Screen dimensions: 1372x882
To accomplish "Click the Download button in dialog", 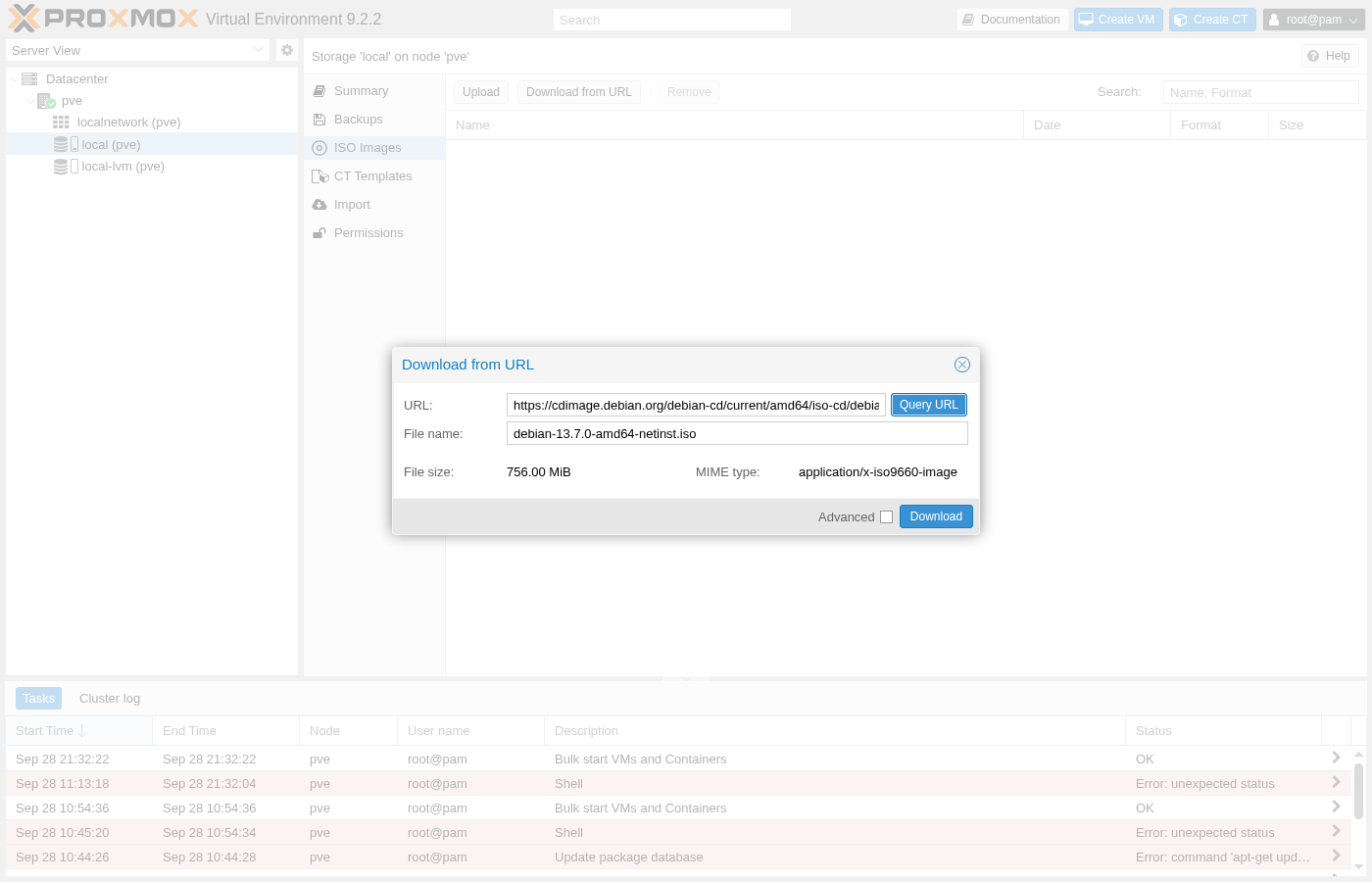I will click(x=936, y=516).
